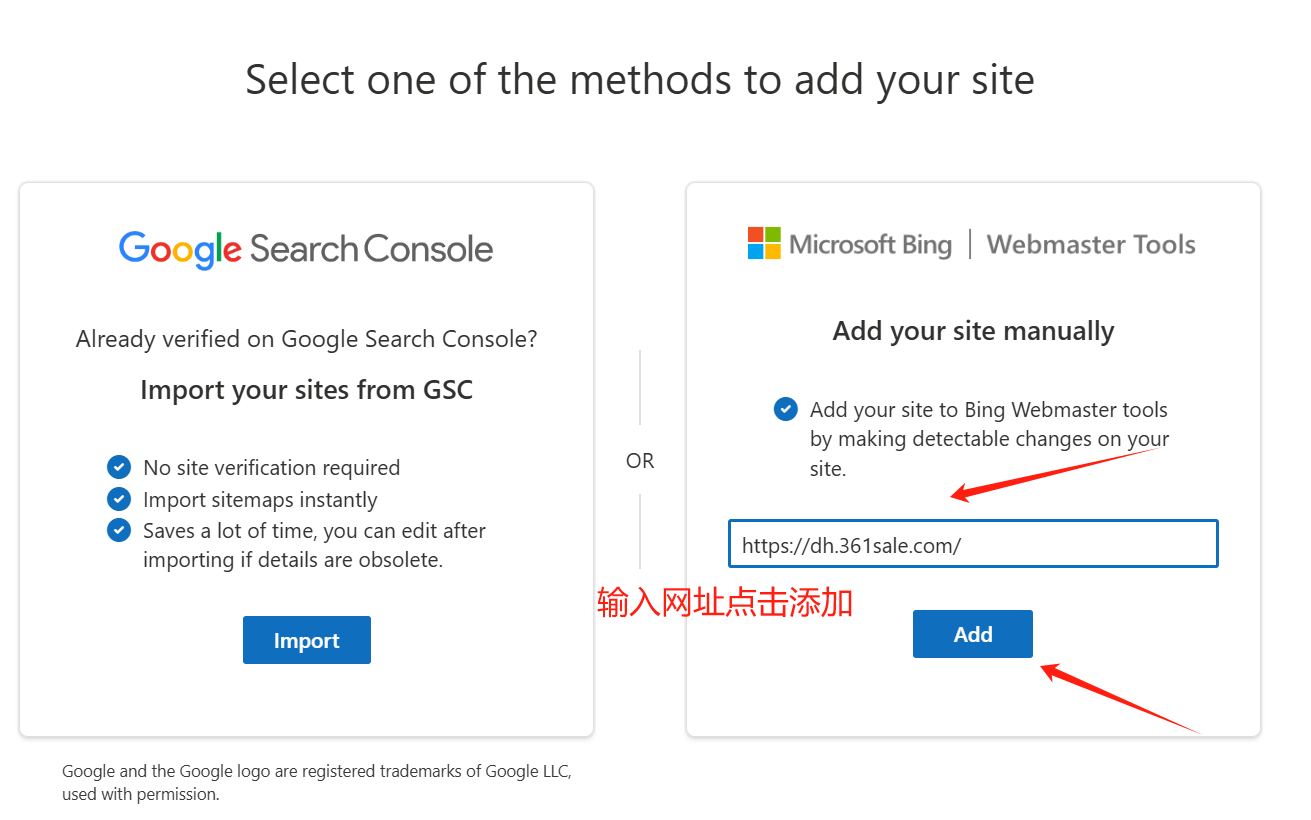1311x820 pixels.
Task: Click the page heading about adding your site
Action: 640,80
